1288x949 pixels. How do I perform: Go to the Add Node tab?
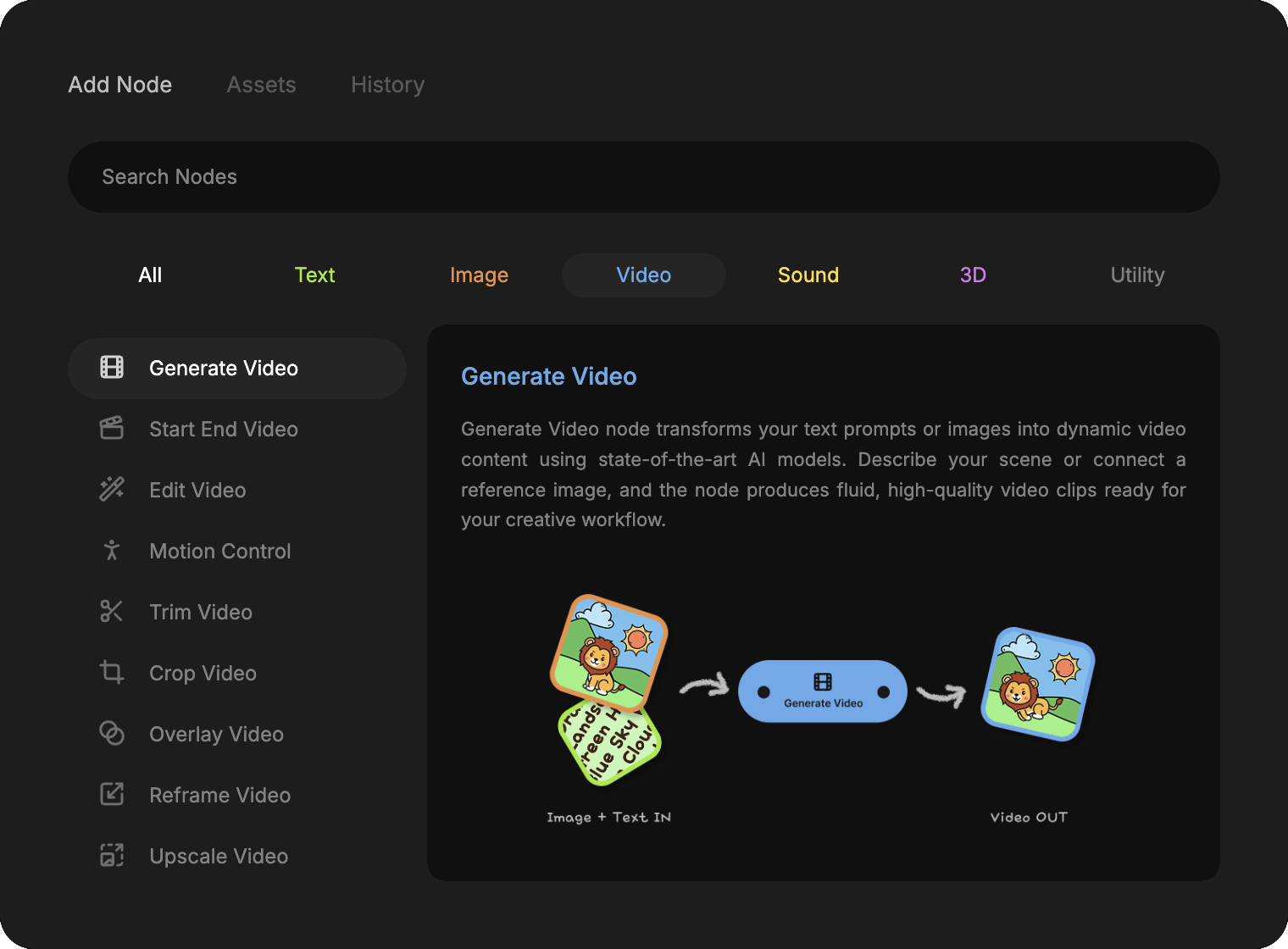tap(120, 85)
